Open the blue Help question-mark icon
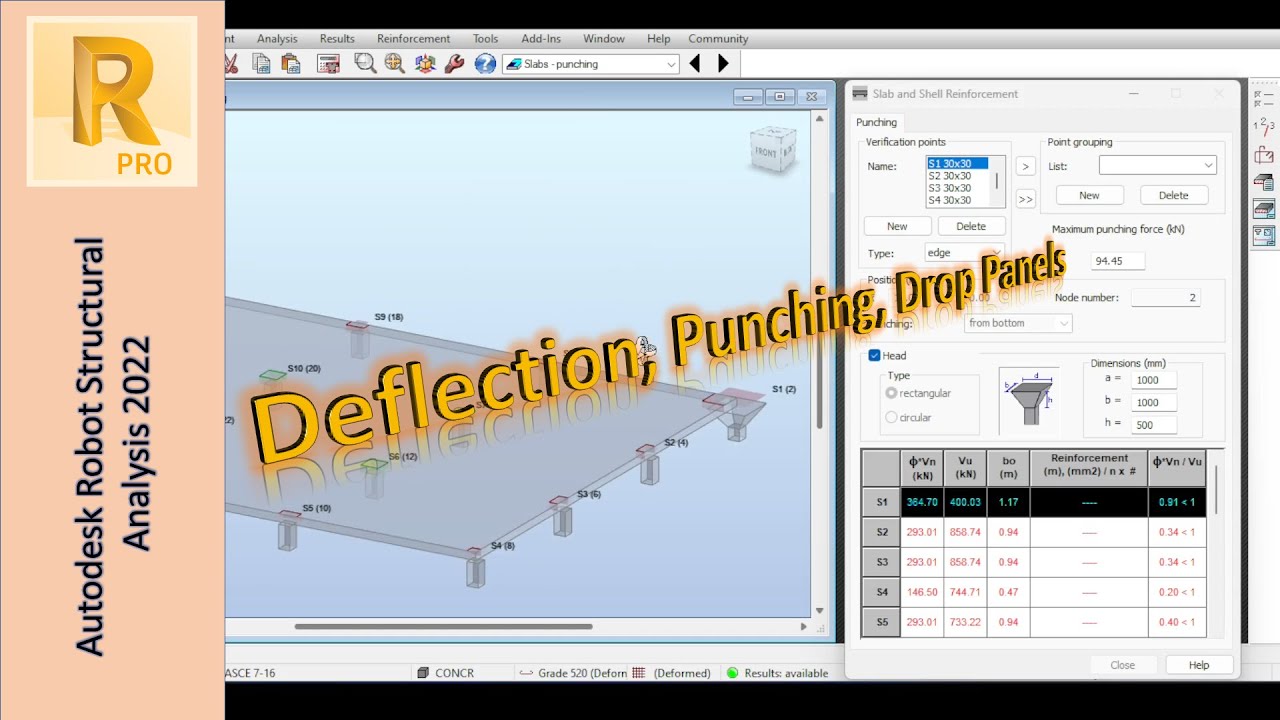 click(x=485, y=64)
